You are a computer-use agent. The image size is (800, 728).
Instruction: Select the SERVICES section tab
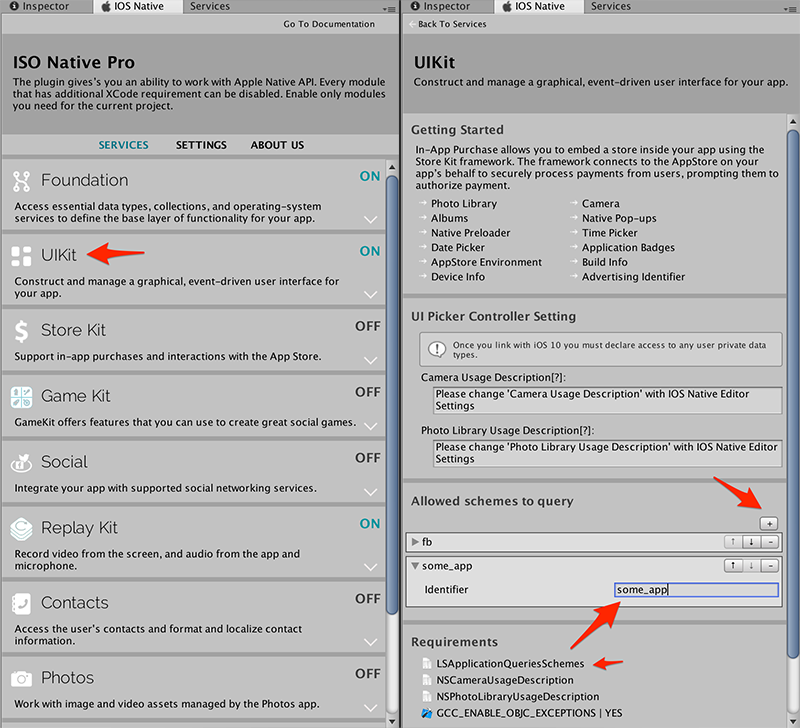tap(123, 145)
